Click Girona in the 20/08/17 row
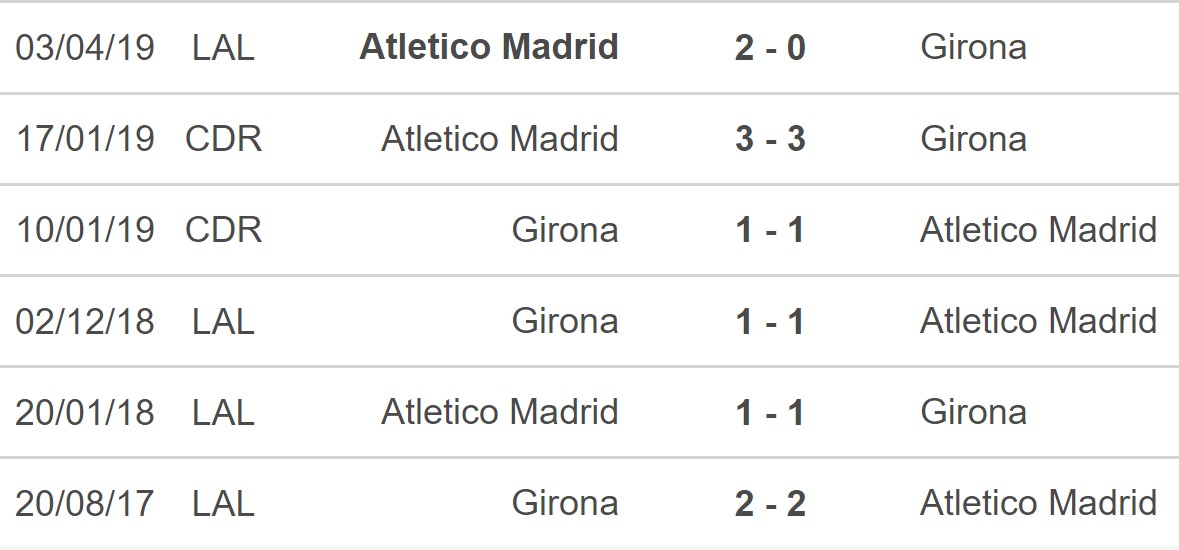1179x550 pixels. click(x=565, y=503)
